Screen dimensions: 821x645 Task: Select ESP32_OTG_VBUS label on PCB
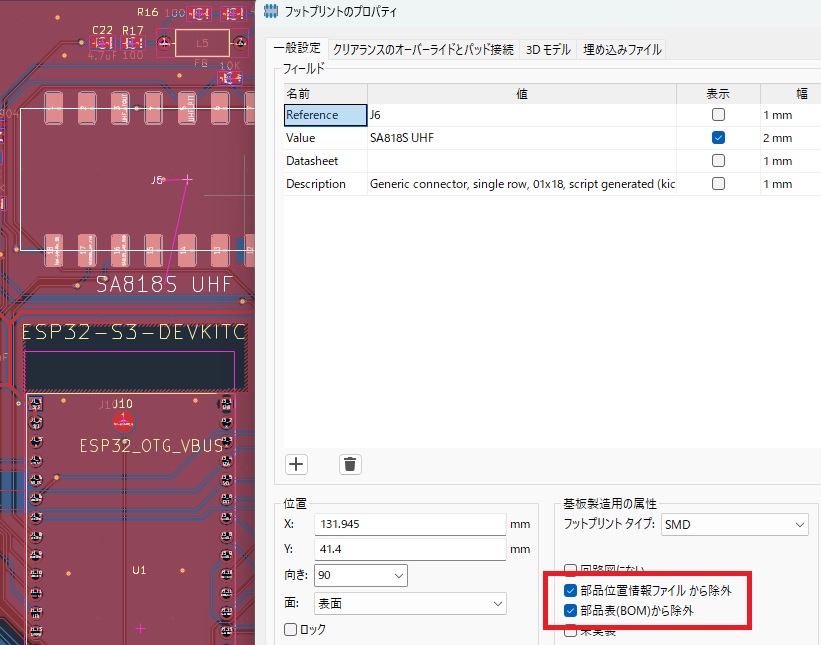151,446
